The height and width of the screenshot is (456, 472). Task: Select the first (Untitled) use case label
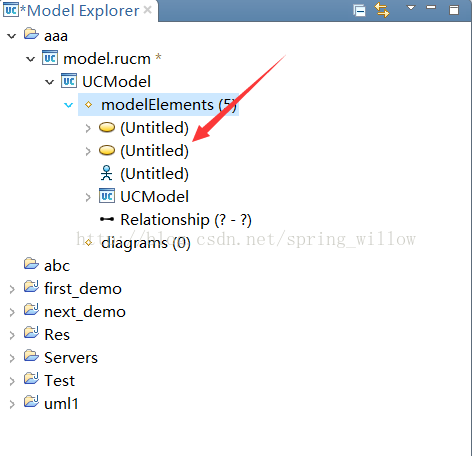[x=154, y=128]
